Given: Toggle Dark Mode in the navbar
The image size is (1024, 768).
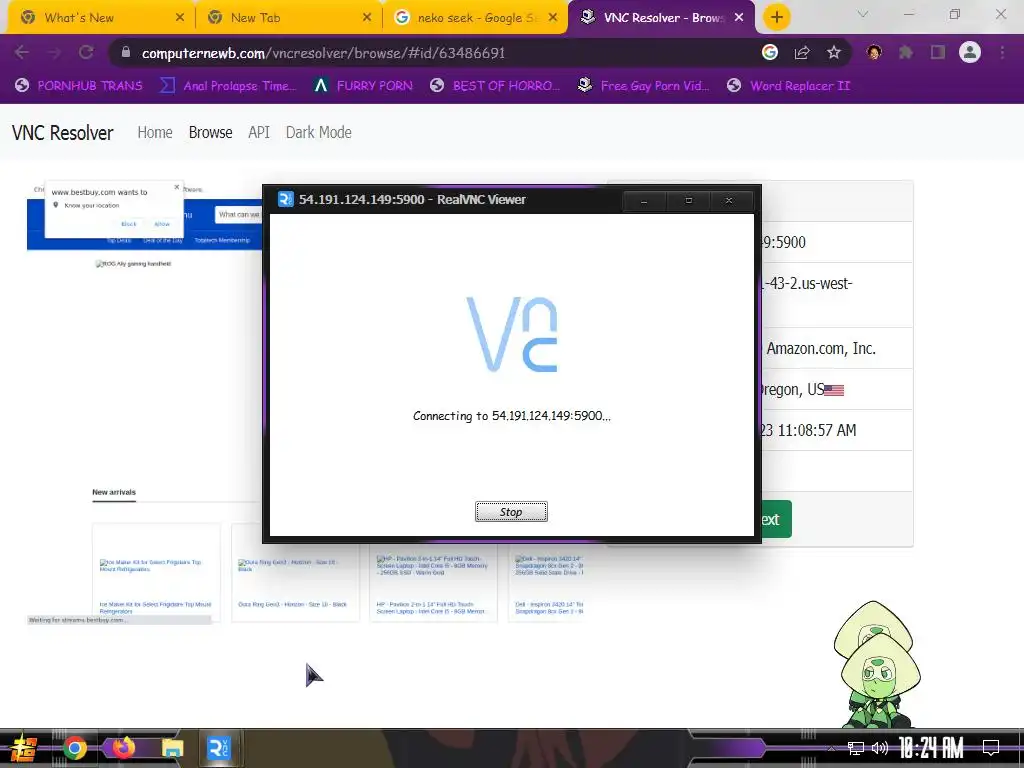Looking at the screenshot, I should pyautogui.click(x=319, y=132).
